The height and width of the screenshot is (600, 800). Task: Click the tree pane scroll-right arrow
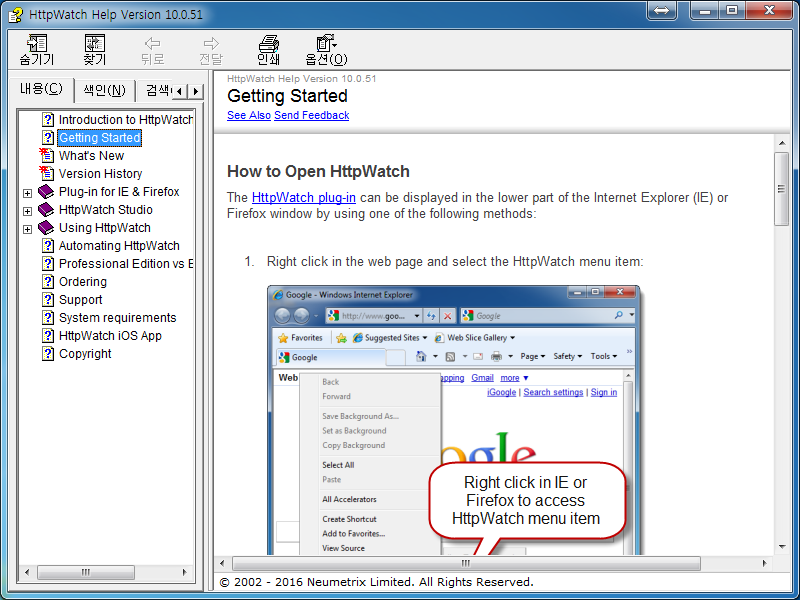185,572
